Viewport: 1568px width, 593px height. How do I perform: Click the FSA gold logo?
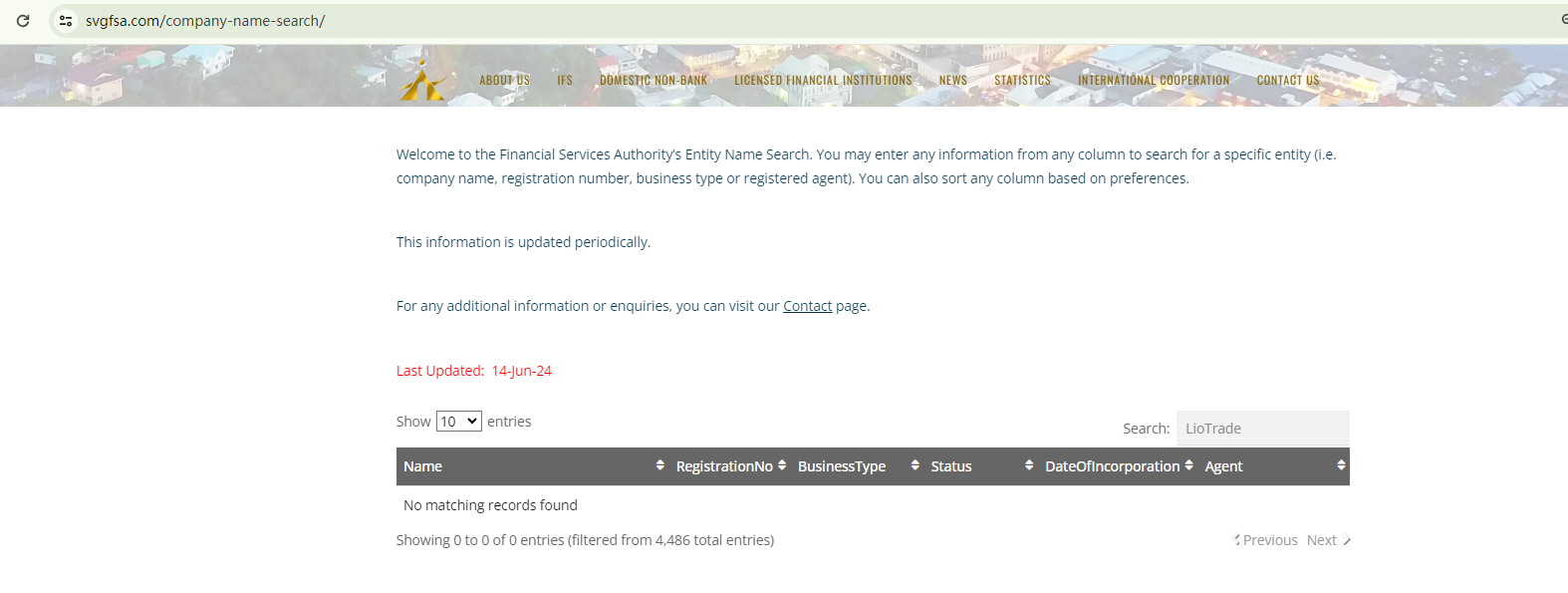(423, 81)
